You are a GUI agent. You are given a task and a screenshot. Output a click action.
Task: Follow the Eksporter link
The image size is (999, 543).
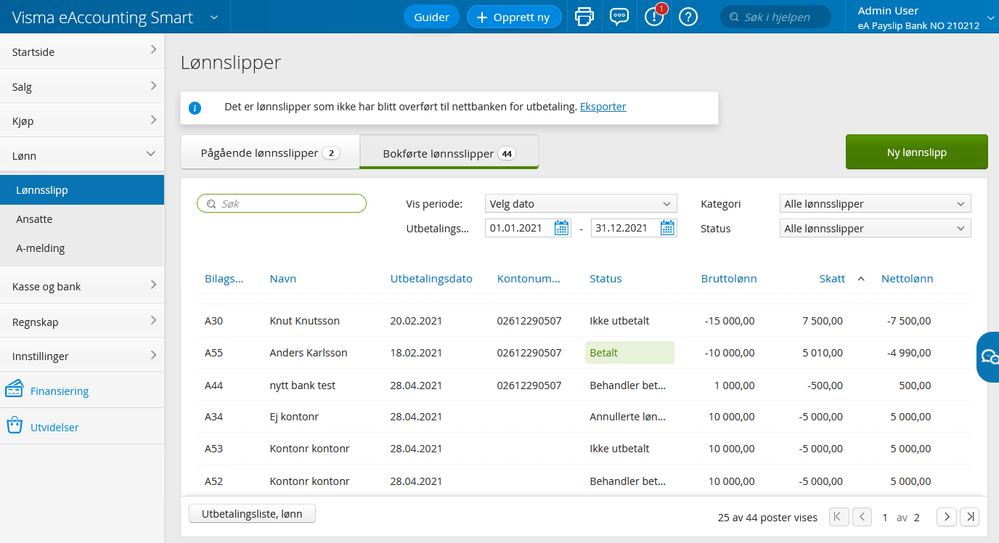click(603, 106)
